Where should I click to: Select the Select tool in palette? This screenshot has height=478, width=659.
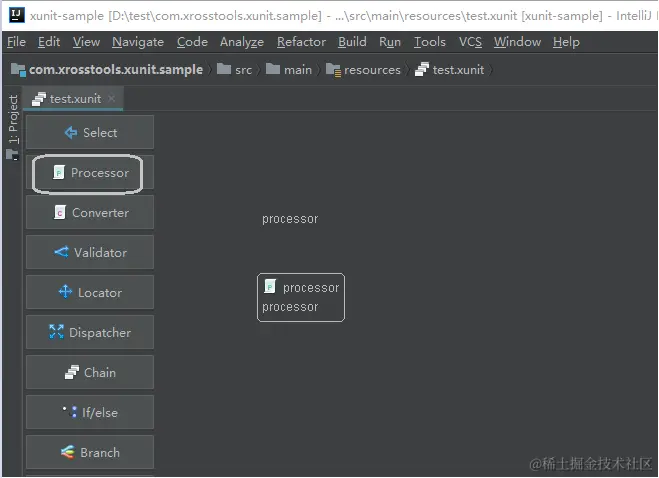[x=90, y=132]
